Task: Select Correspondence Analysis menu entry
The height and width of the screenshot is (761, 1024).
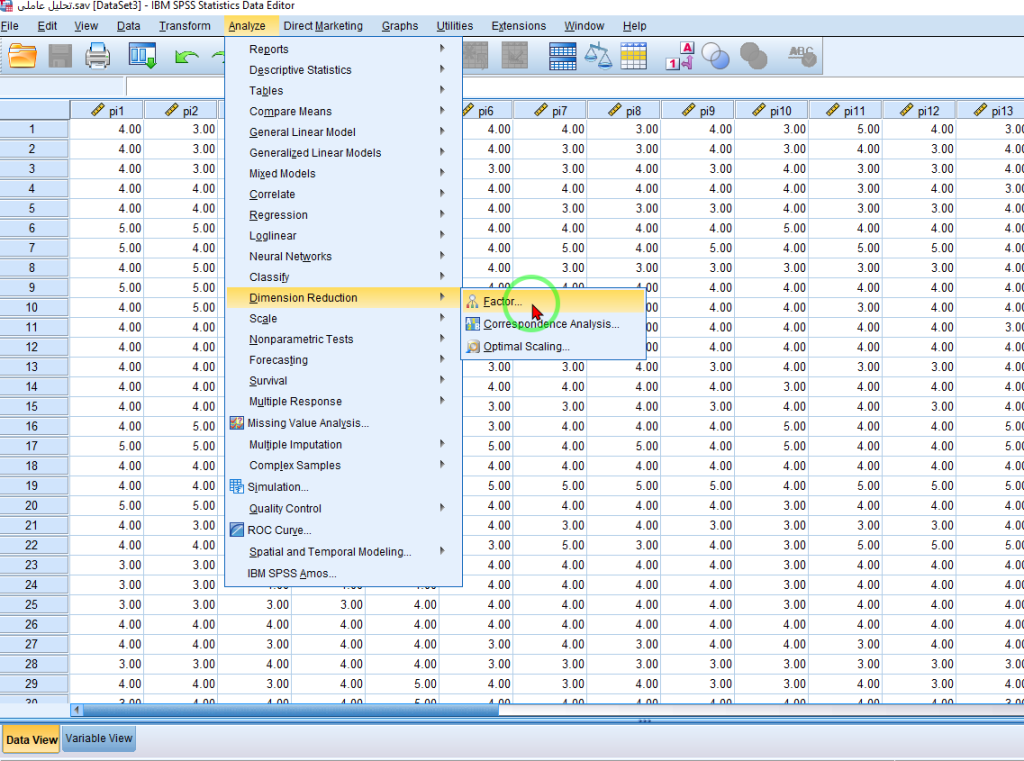Action: [x=551, y=324]
